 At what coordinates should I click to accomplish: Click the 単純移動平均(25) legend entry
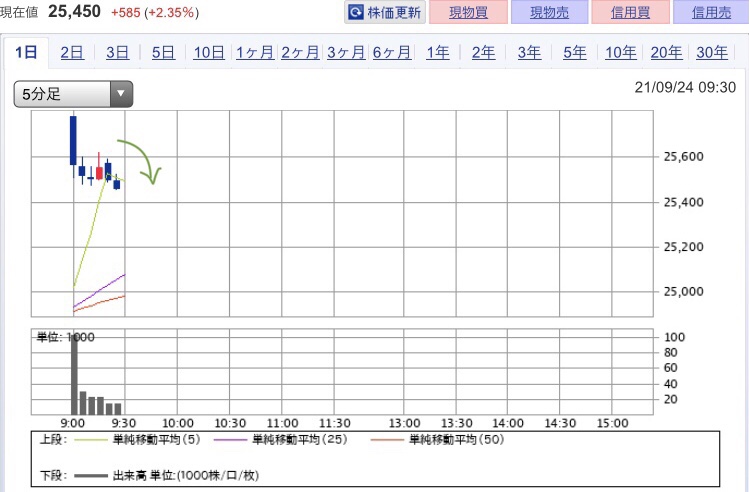pyautogui.click(x=280, y=439)
